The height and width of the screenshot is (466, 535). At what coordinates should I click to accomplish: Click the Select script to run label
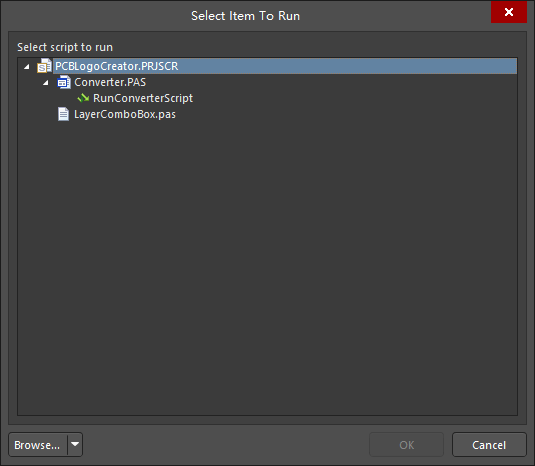coord(65,47)
